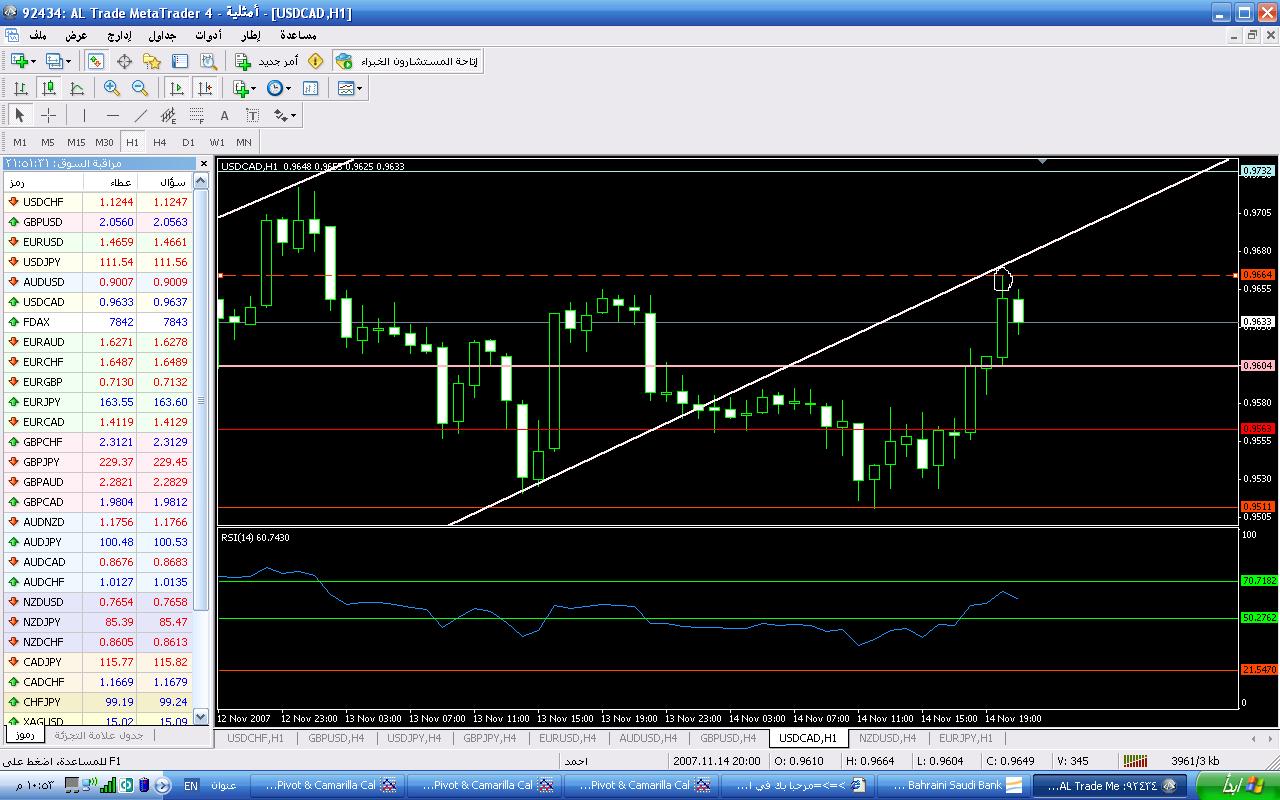Set timeframe to H4

(x=160, y=142)
